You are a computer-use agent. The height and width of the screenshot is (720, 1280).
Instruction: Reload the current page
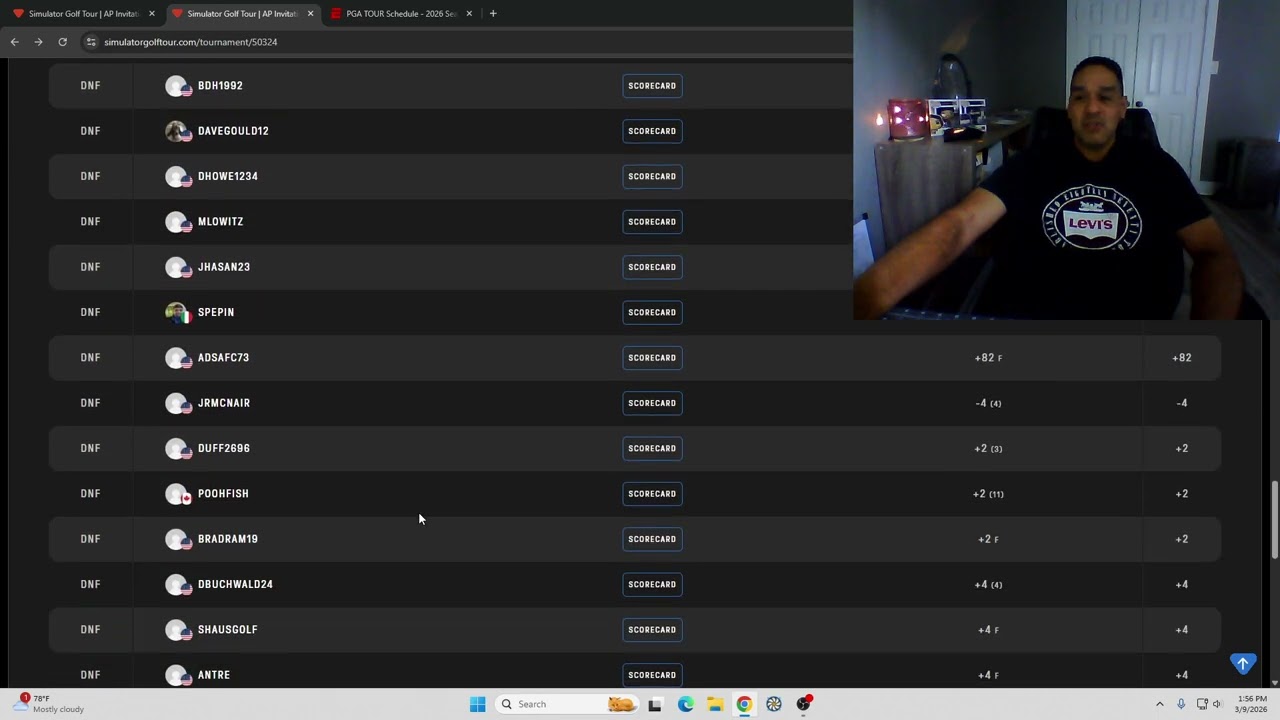coord(62,42)
